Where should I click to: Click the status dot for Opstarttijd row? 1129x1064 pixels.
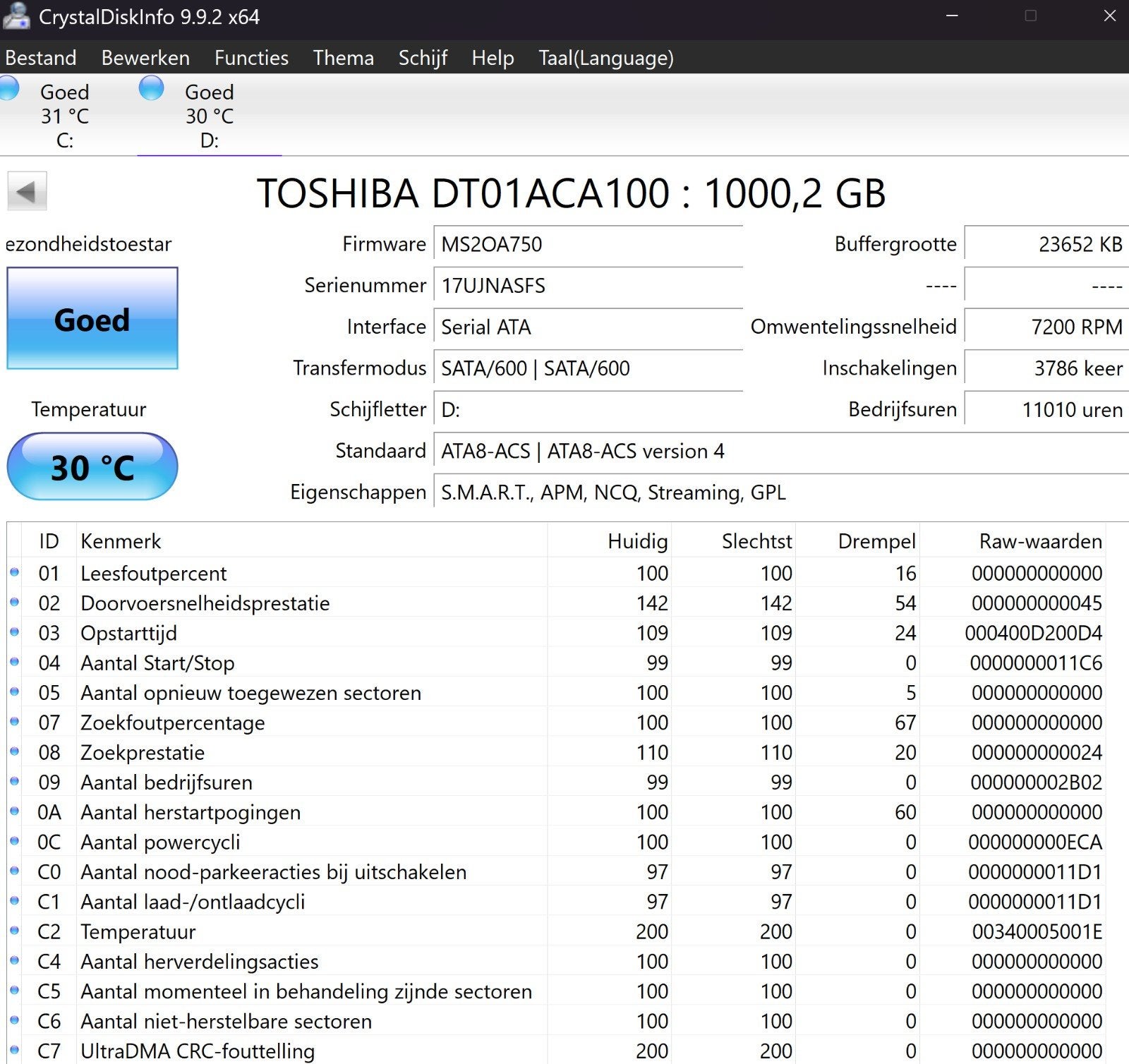point(14,632)
